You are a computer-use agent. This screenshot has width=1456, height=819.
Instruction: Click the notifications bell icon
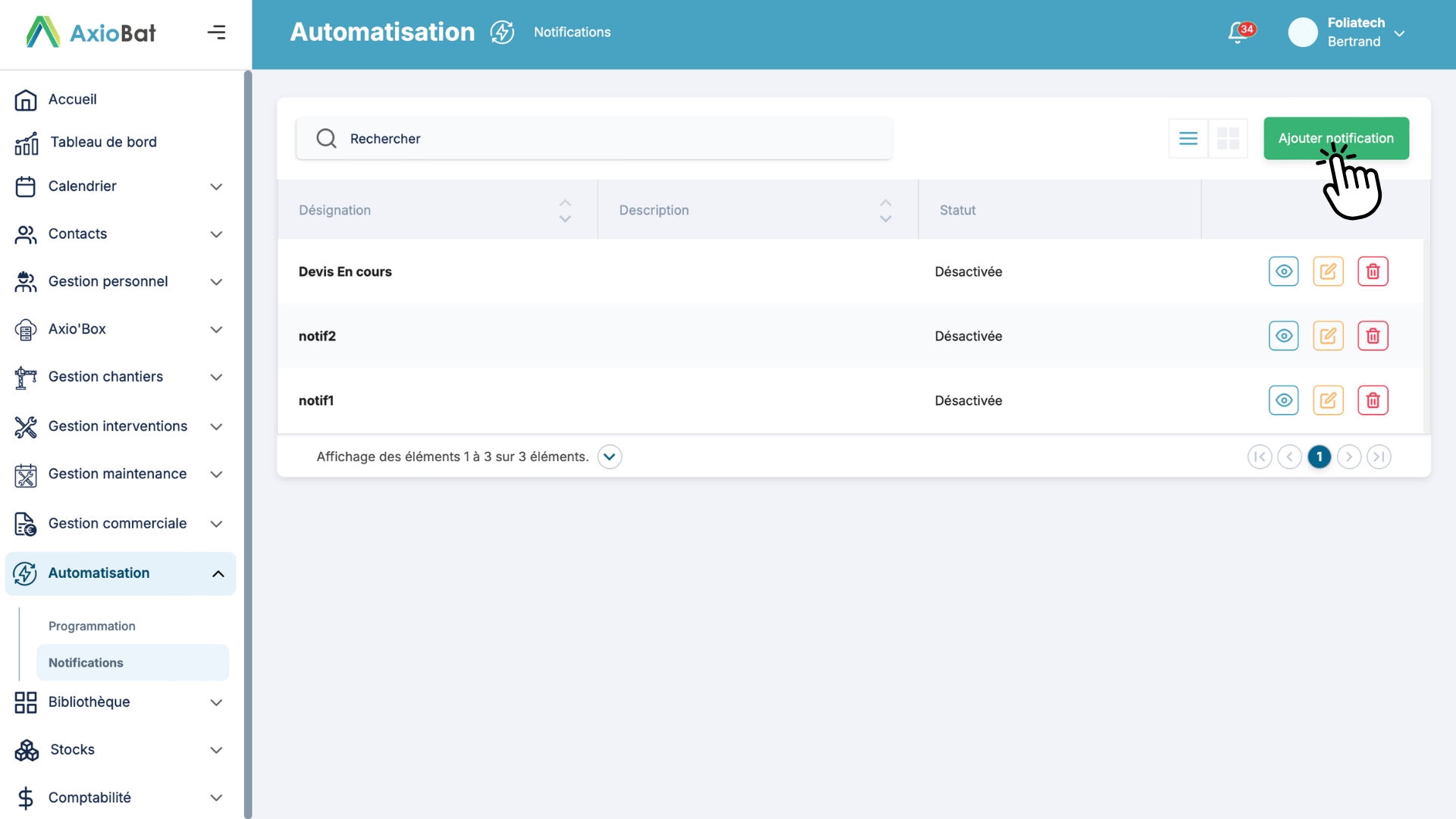[x=1239, y=33]
